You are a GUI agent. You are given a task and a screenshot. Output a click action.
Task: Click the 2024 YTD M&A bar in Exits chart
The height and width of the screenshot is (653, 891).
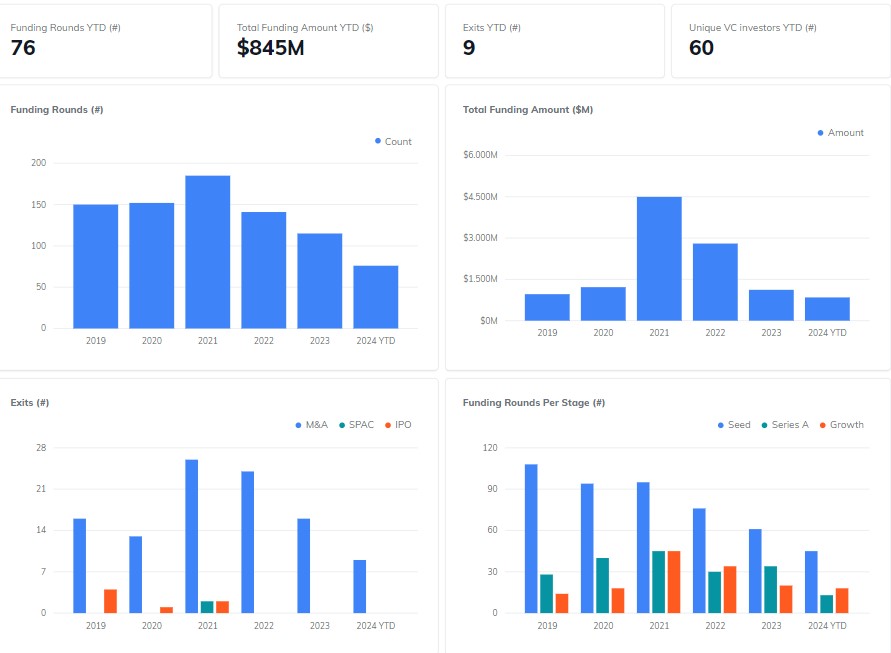(x=360, y=587)
